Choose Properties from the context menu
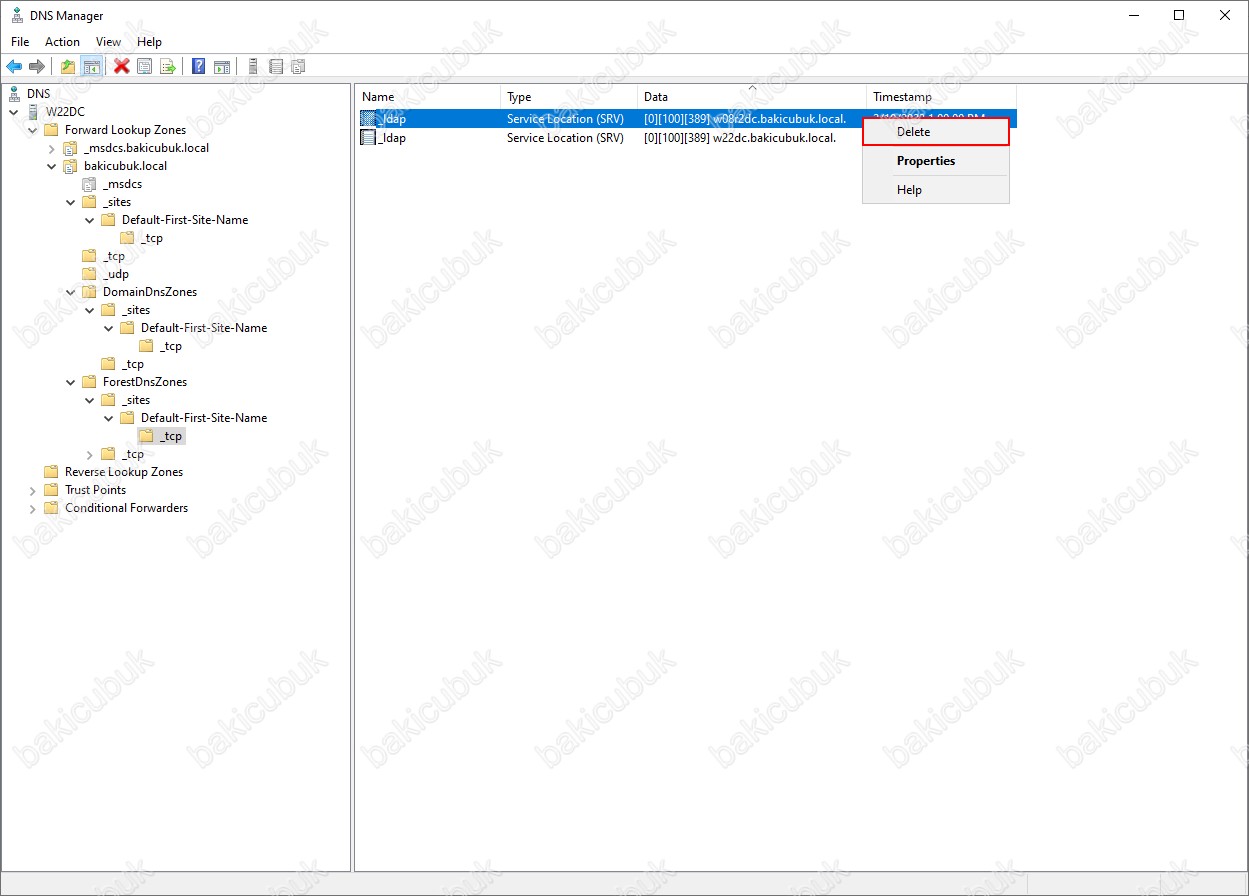 coord(936,161)
